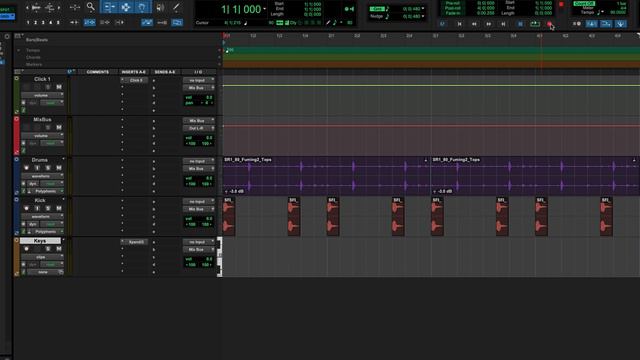Mute the Kick track
Viewport: 640px width, 360px height.
tap(59, 208)
